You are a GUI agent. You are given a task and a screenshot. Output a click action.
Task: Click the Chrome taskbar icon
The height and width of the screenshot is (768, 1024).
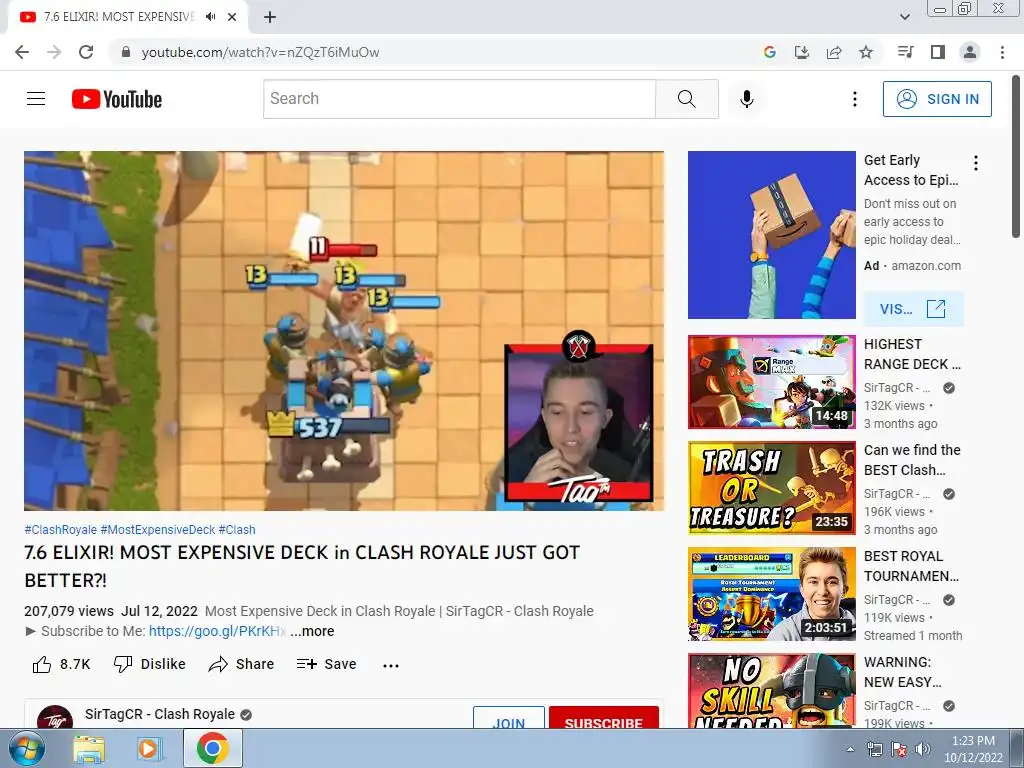(x=212, y=748)
